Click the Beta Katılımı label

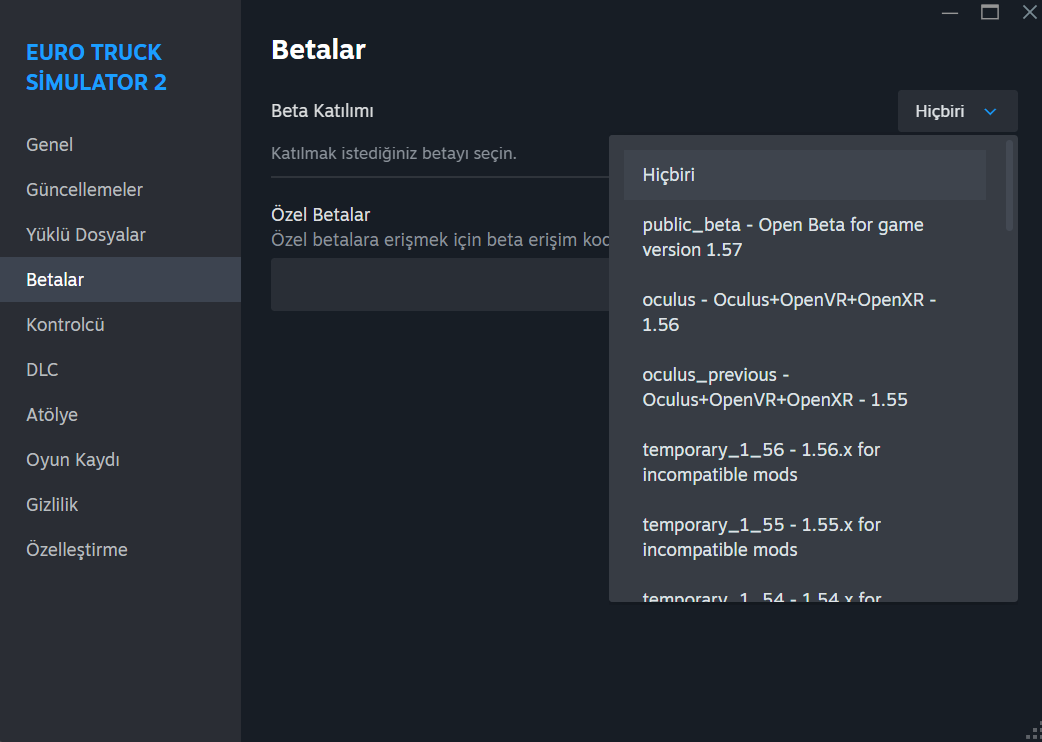[322, 111]
